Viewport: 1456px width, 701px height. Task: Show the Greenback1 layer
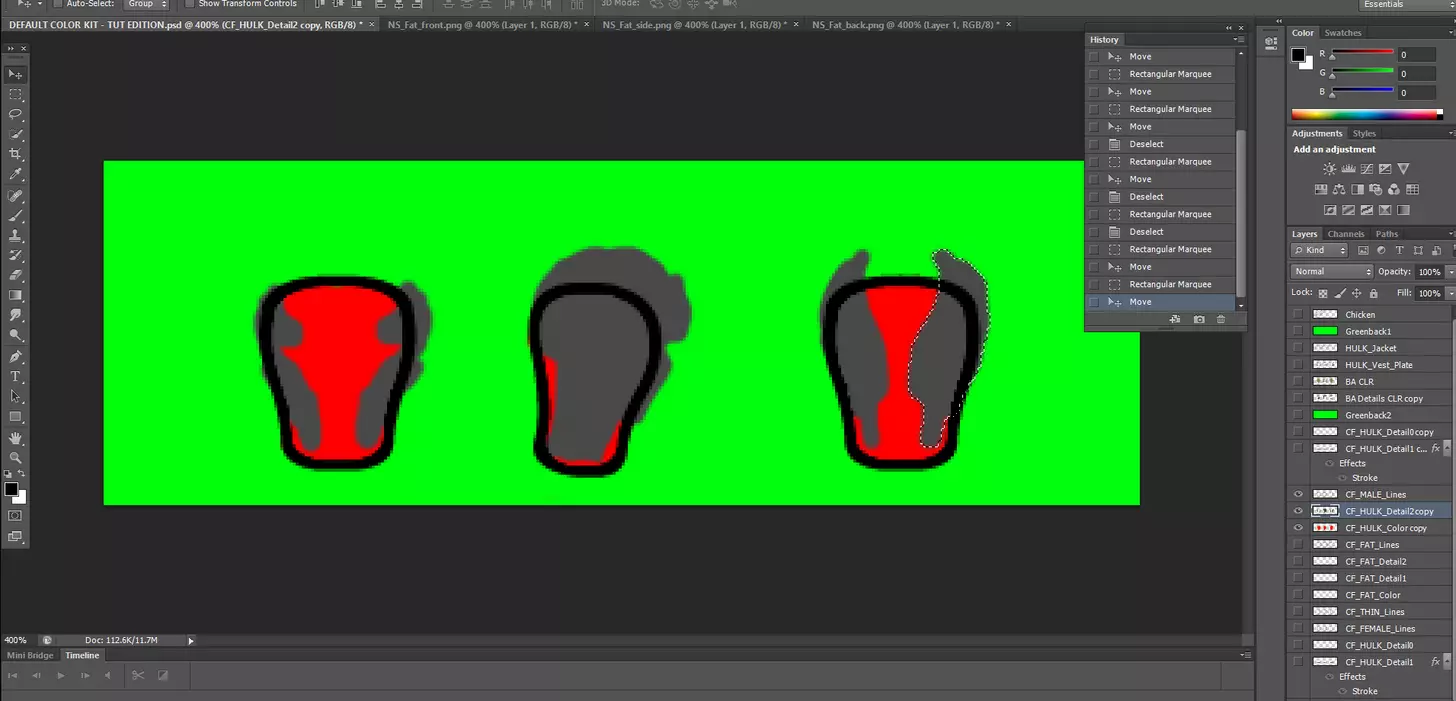(1298, 331)
